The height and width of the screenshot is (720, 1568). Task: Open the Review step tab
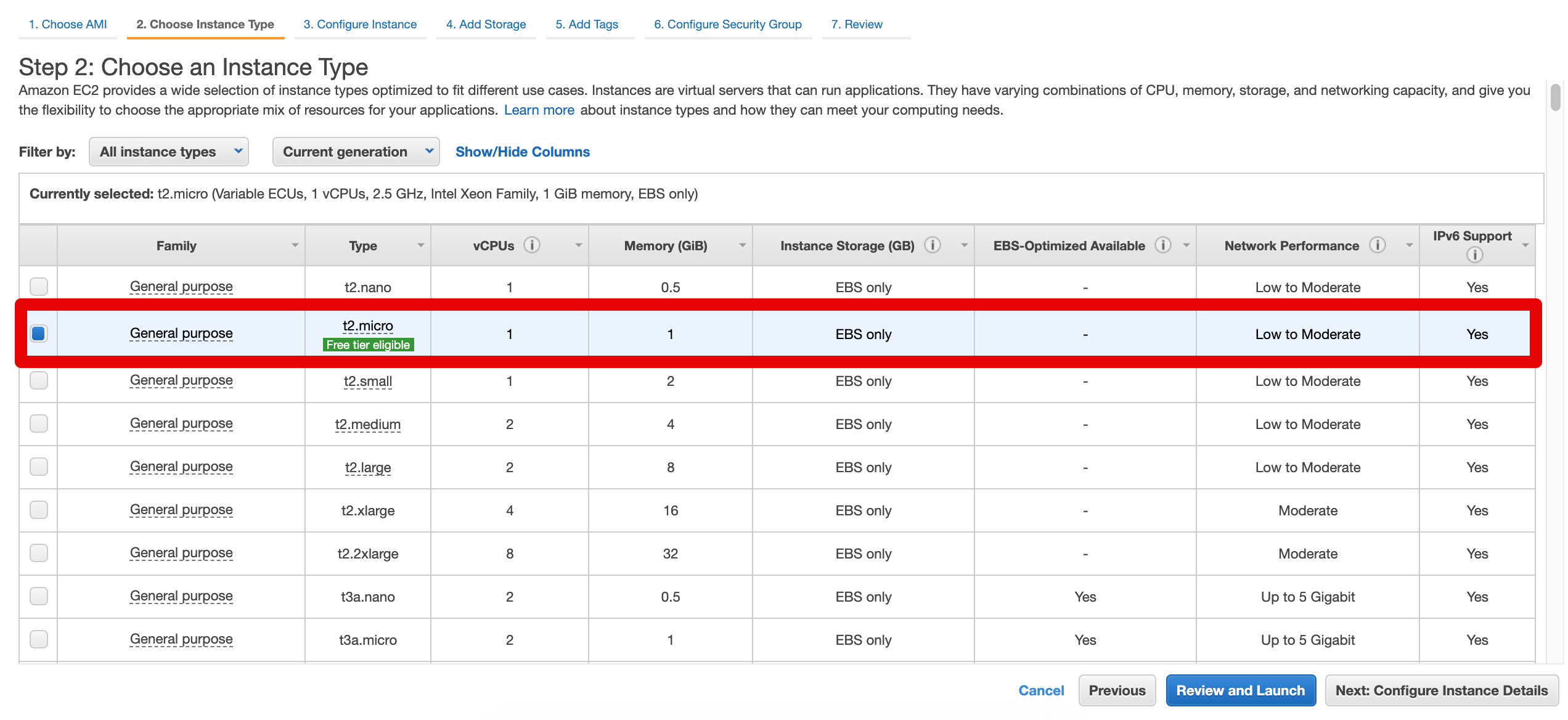point(857,24)
